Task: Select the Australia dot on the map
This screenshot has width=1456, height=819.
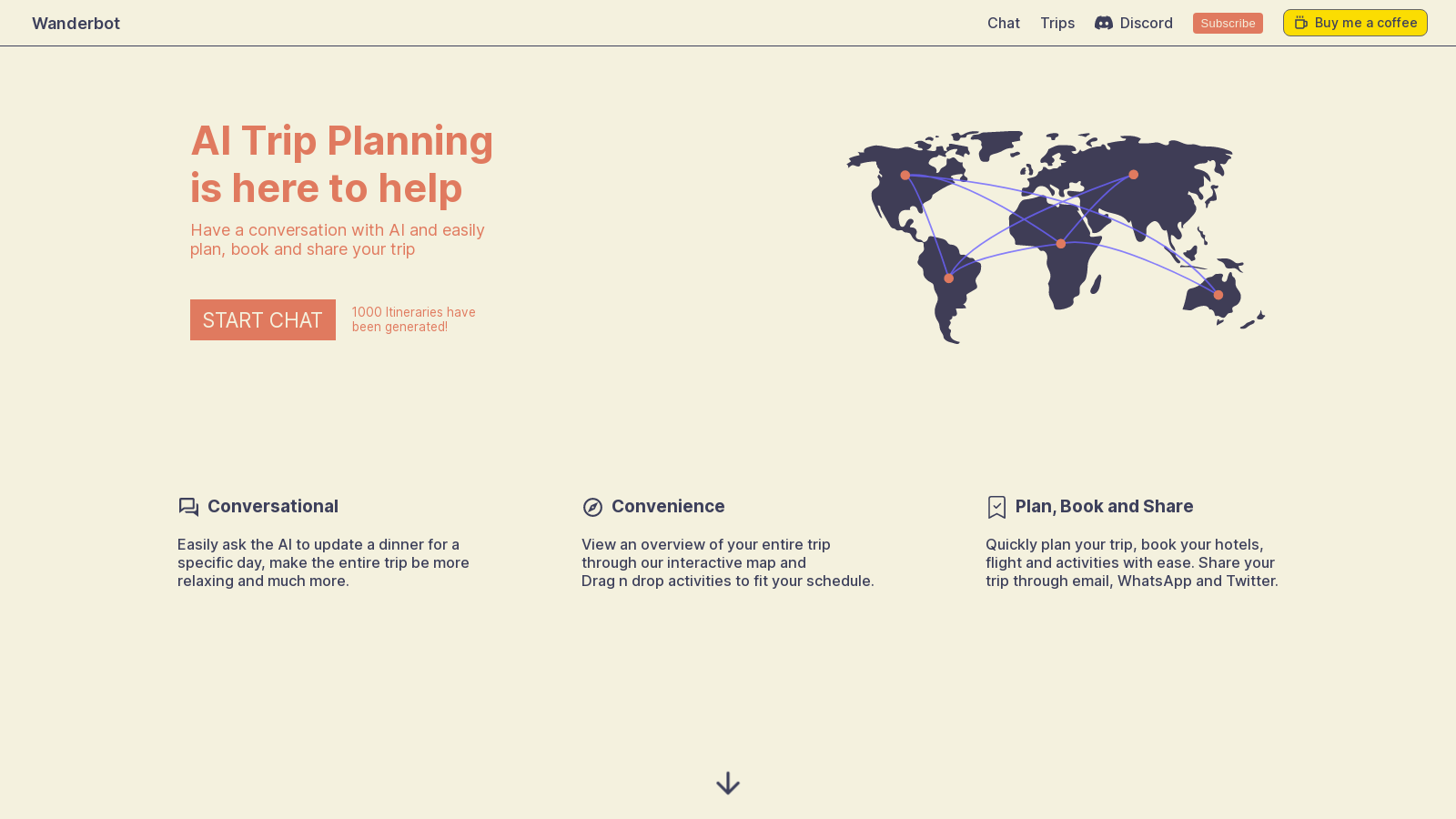Action: coord(1218,295)
